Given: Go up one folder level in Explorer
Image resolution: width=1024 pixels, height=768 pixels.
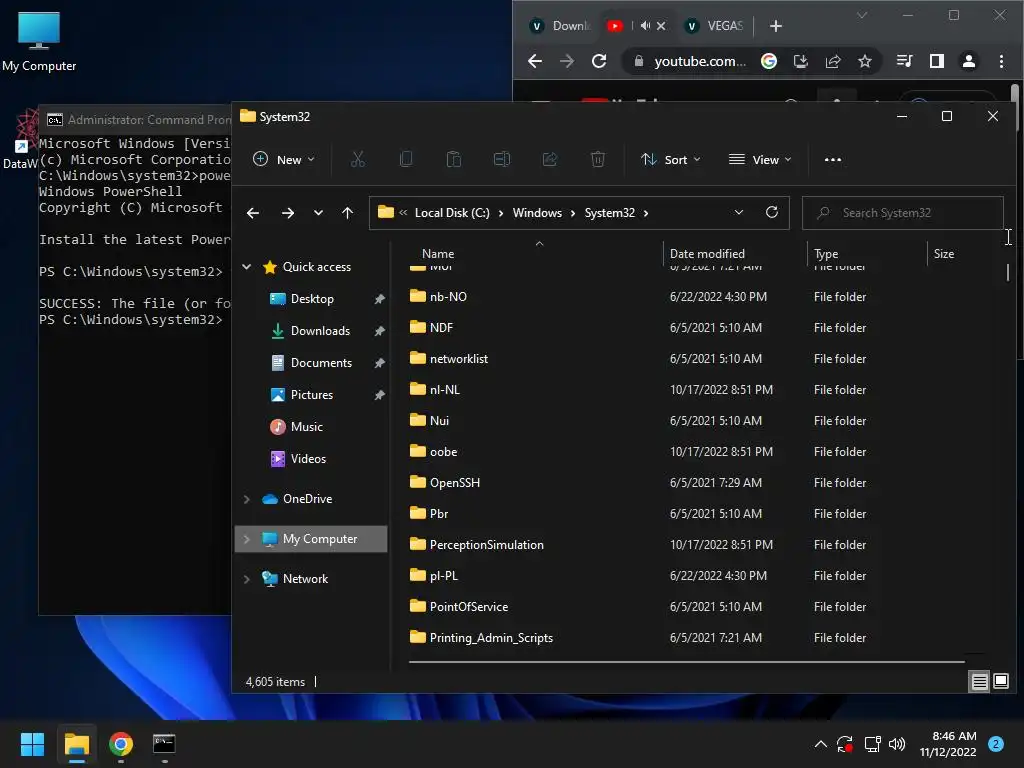Looking at the screenshot, I should click(x=347, y=213).
